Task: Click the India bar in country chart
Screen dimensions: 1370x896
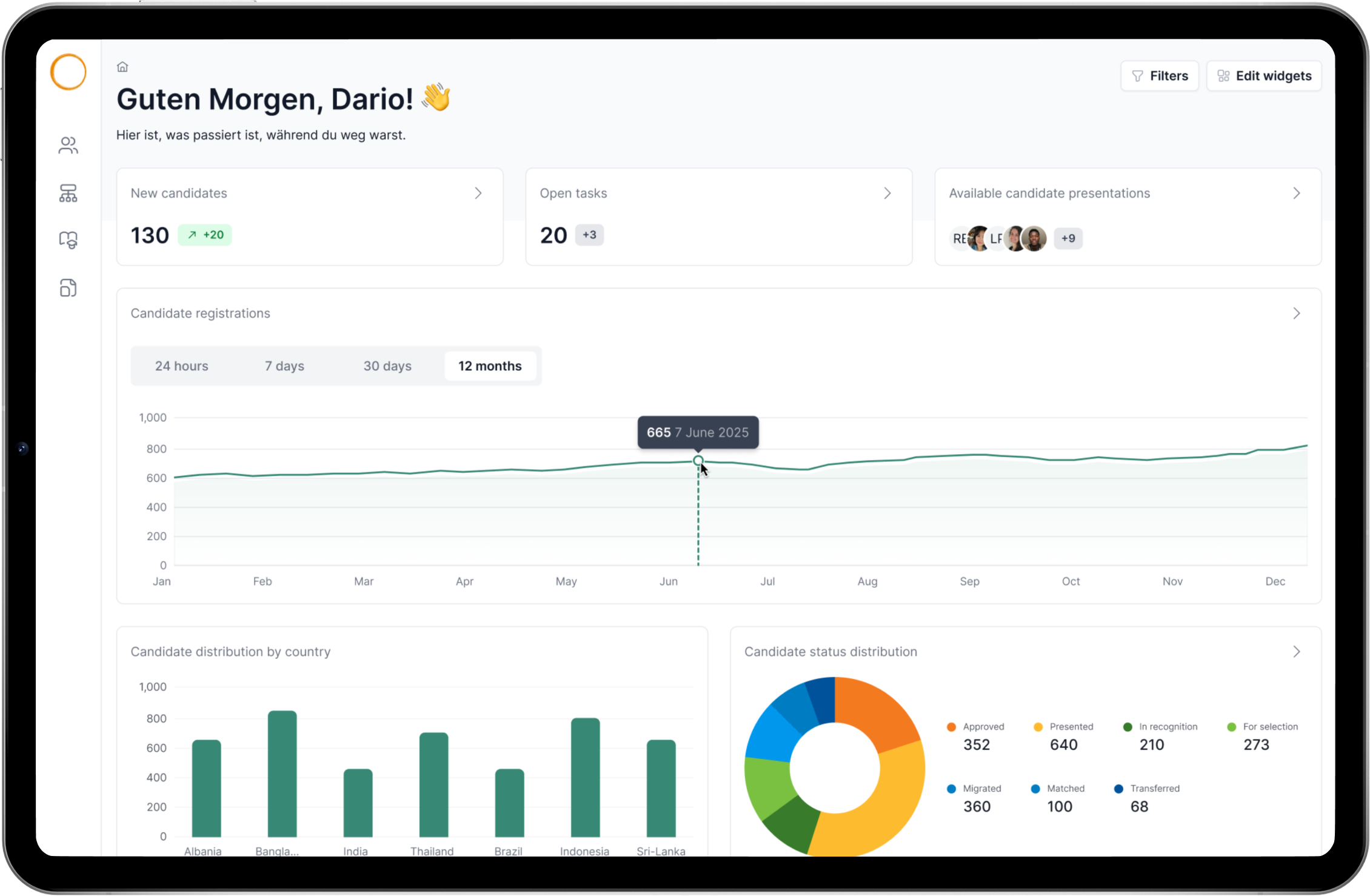Action: 358,803
